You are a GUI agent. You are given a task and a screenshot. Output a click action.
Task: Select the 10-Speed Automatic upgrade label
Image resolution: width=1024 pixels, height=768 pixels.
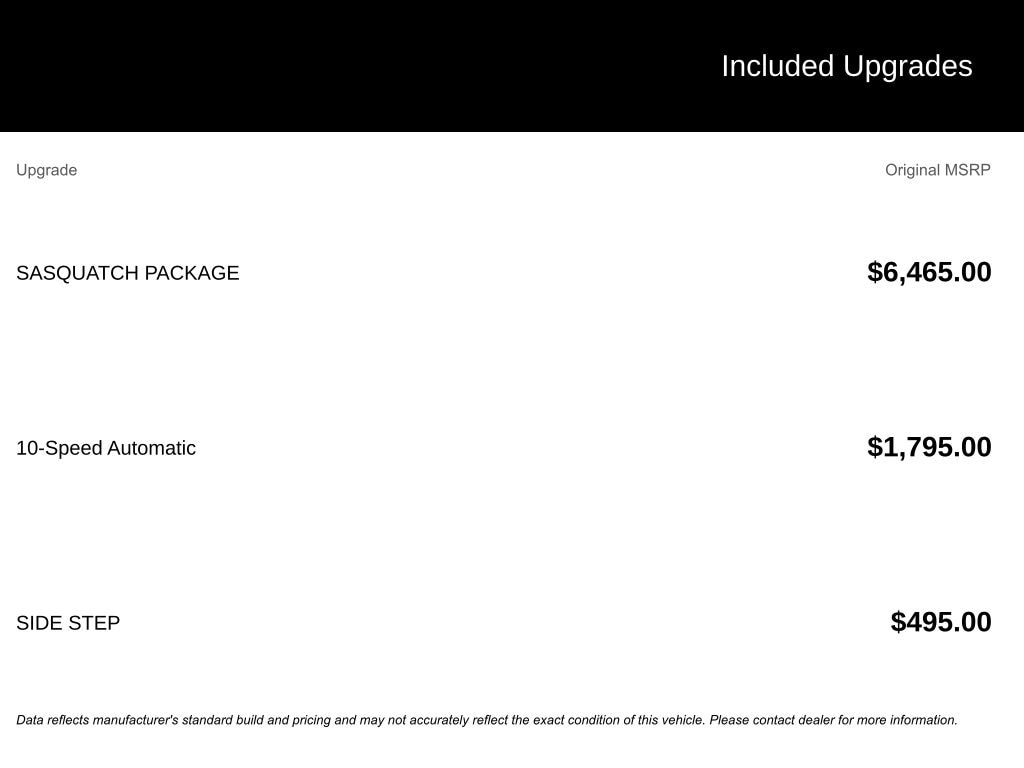[x=106, y=448]
